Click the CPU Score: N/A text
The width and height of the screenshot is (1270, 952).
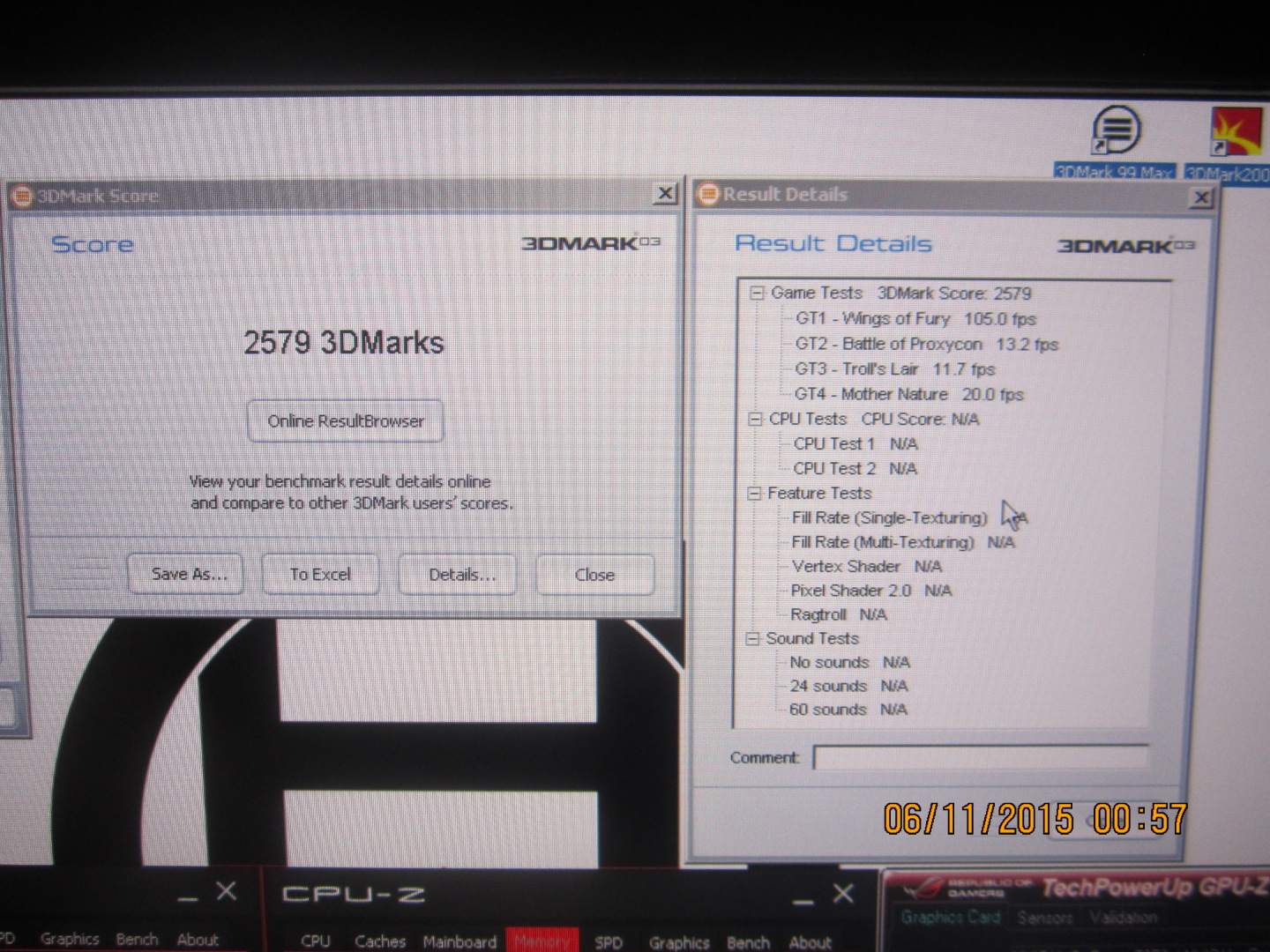920,419
